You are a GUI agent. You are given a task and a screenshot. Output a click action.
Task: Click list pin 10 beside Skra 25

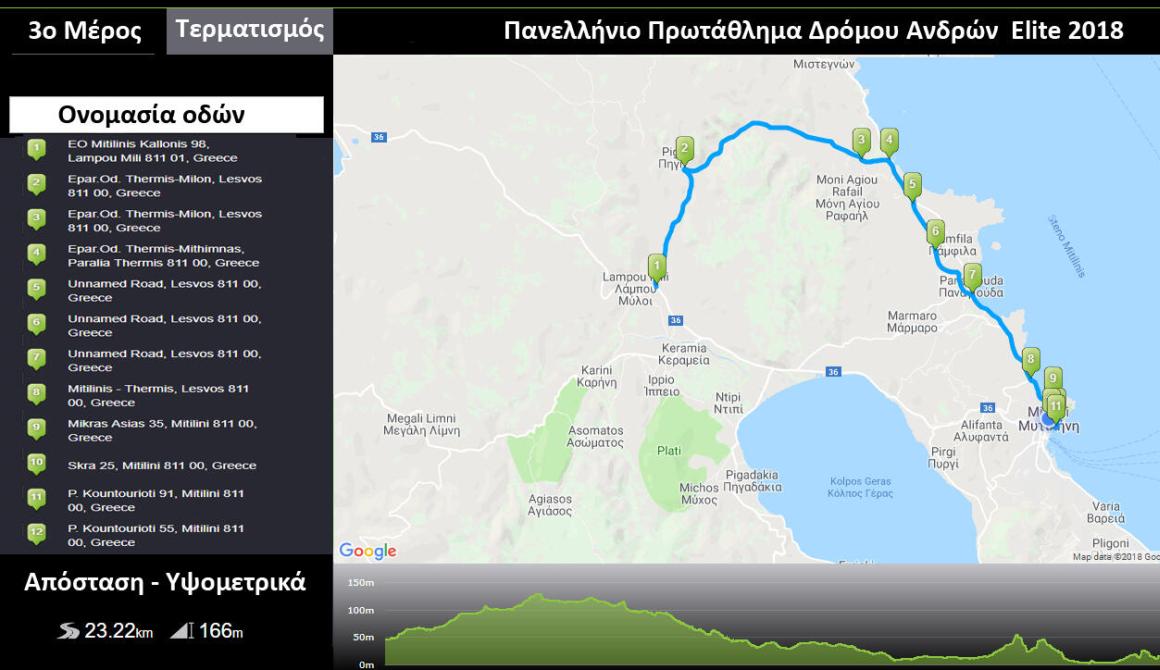click(x=36, y=464)
